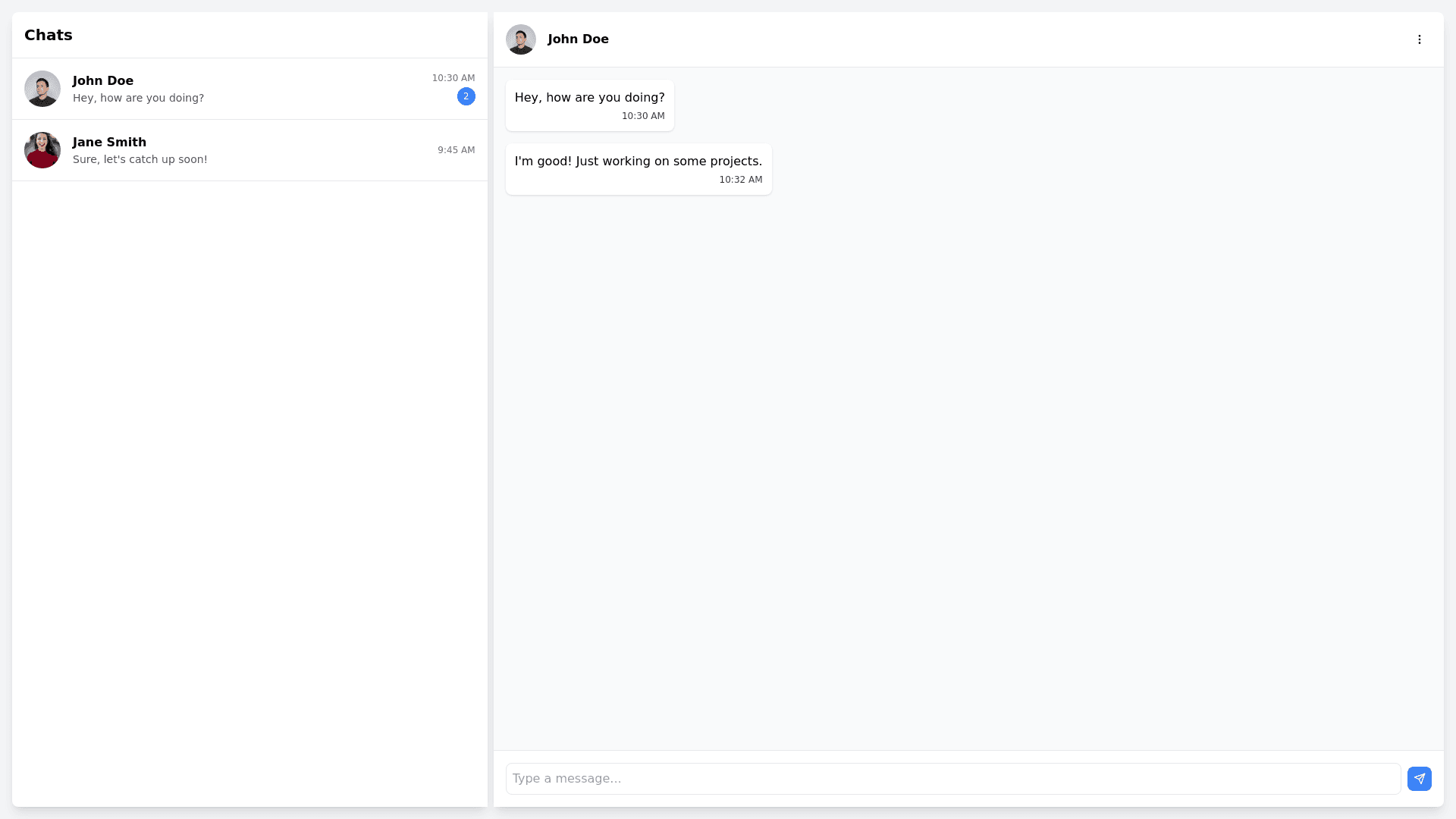Click the 'I'm good! Just working' message bubble

pyautogui.click(x=638, y=162)
